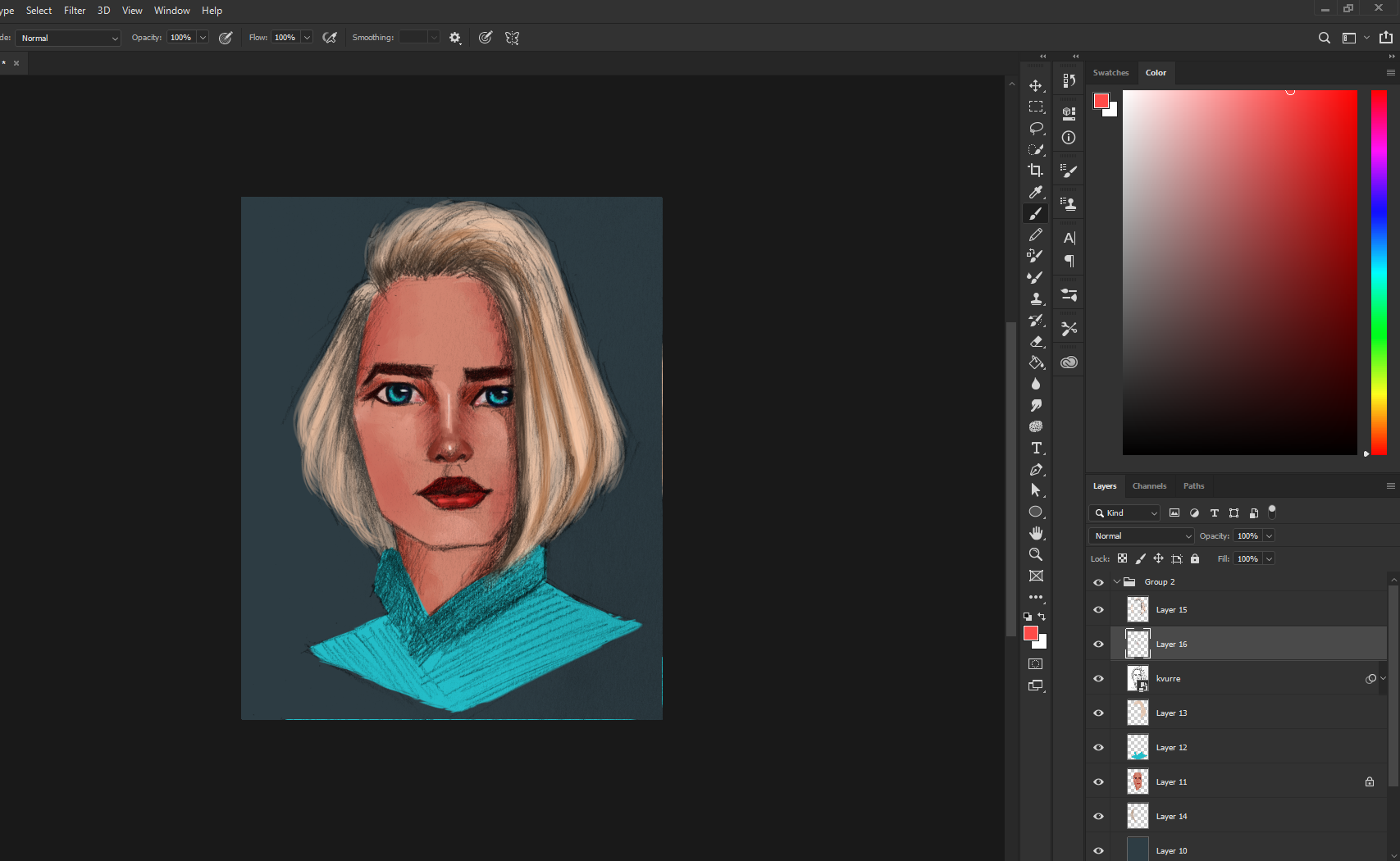This screenshot has width=1400, height=861.
Task: Select the Crop tool
Action: [1036, 171]
